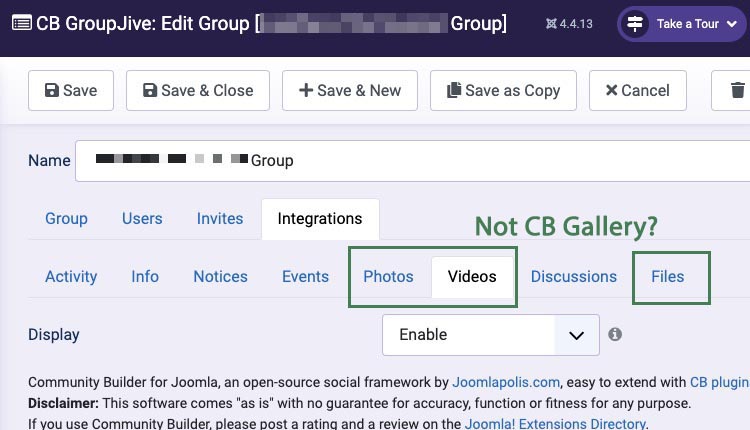The height and width of the screenshot is (430, 750).
Task: Switch to the Users tab
Action: tap(142, 218)
